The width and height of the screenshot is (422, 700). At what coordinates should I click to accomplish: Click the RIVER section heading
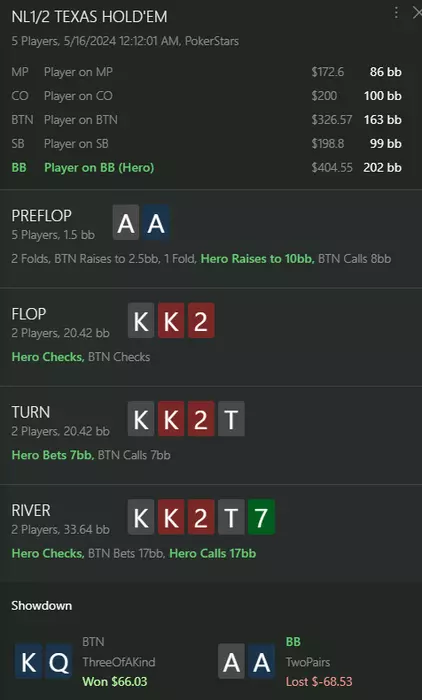coord(31,510)
